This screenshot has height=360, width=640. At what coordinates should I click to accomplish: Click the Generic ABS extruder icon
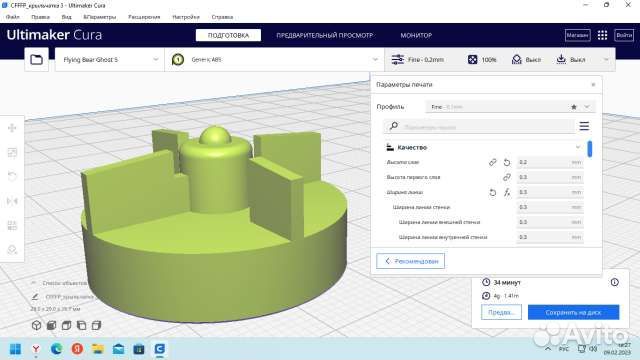click(x=178, y=60)
